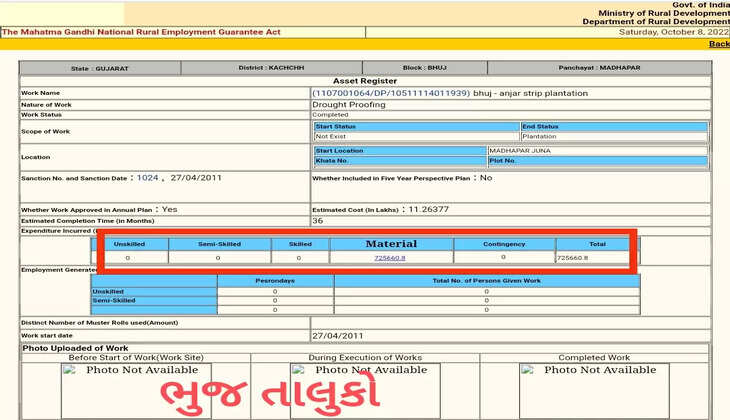Click the Total No. of Persons Given Work header
This screenshot has height=420, width=730.
[487, 281]
